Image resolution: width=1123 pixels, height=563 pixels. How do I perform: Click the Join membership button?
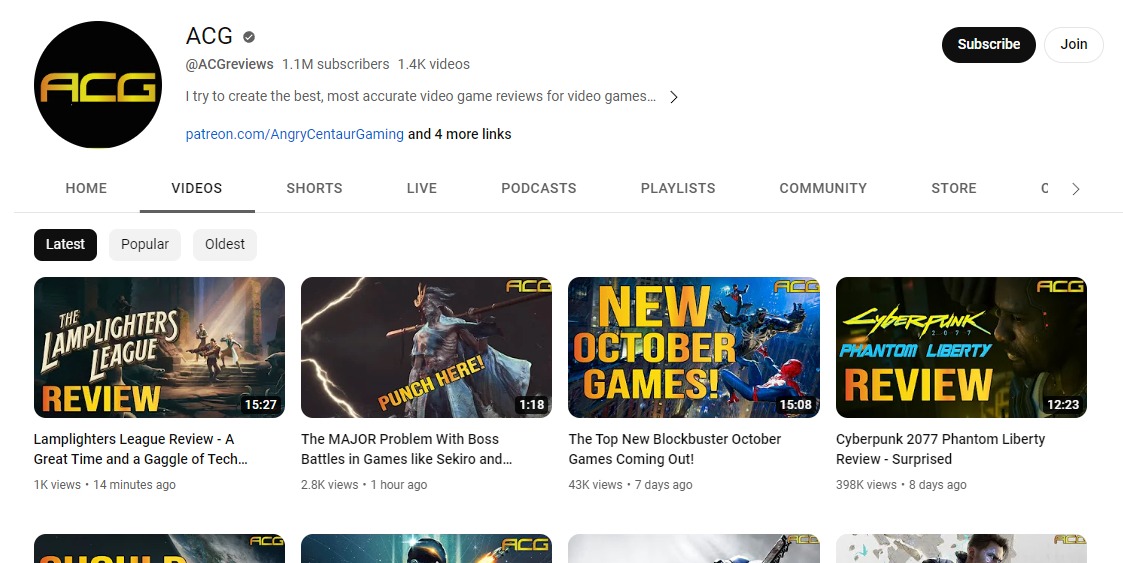point(1073,44)
